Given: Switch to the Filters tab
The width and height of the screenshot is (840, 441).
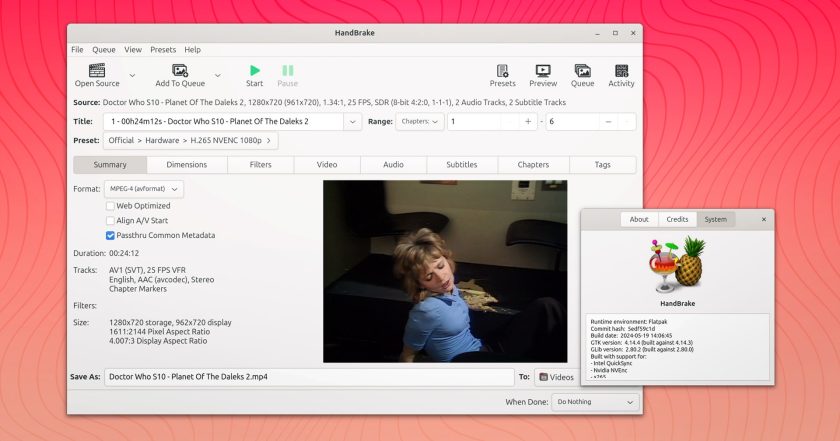Looking at the screenshot, I should tap(260, 165).
